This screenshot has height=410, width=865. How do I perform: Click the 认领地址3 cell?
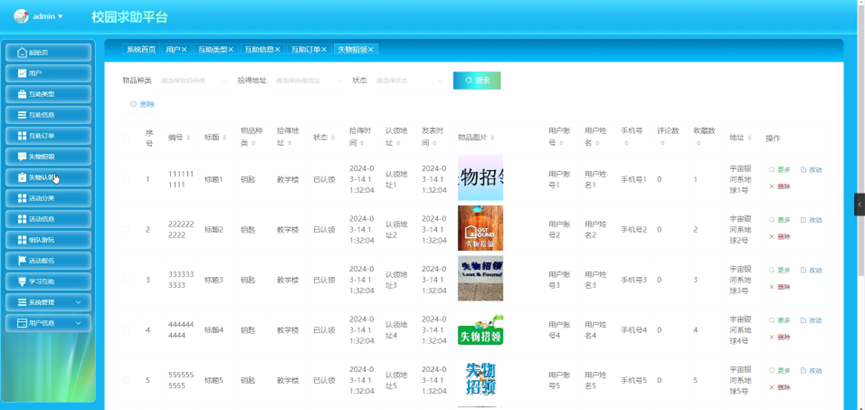point(398,280)
